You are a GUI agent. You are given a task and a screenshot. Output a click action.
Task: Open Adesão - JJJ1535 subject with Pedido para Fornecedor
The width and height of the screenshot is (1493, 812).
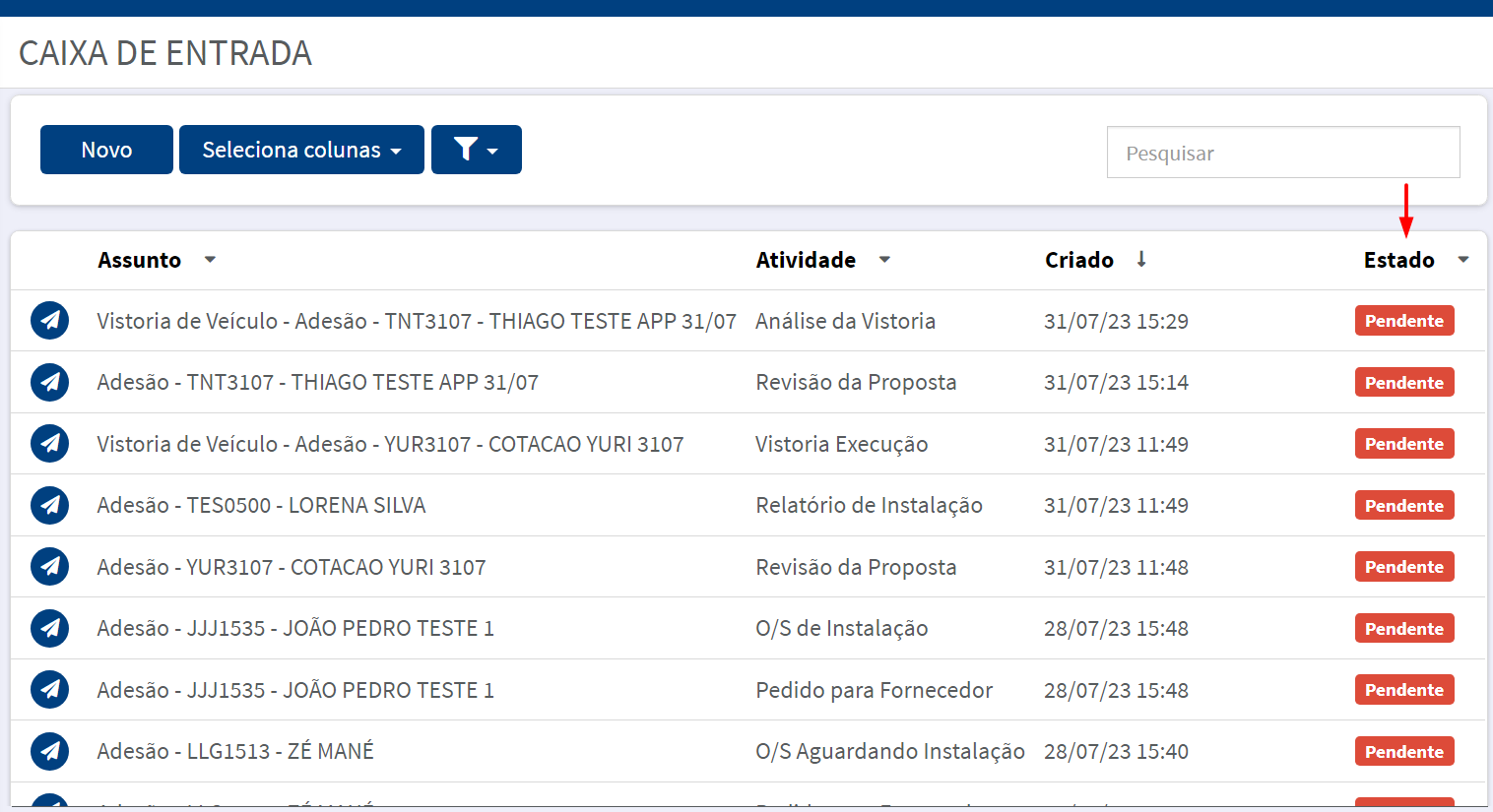295,690
